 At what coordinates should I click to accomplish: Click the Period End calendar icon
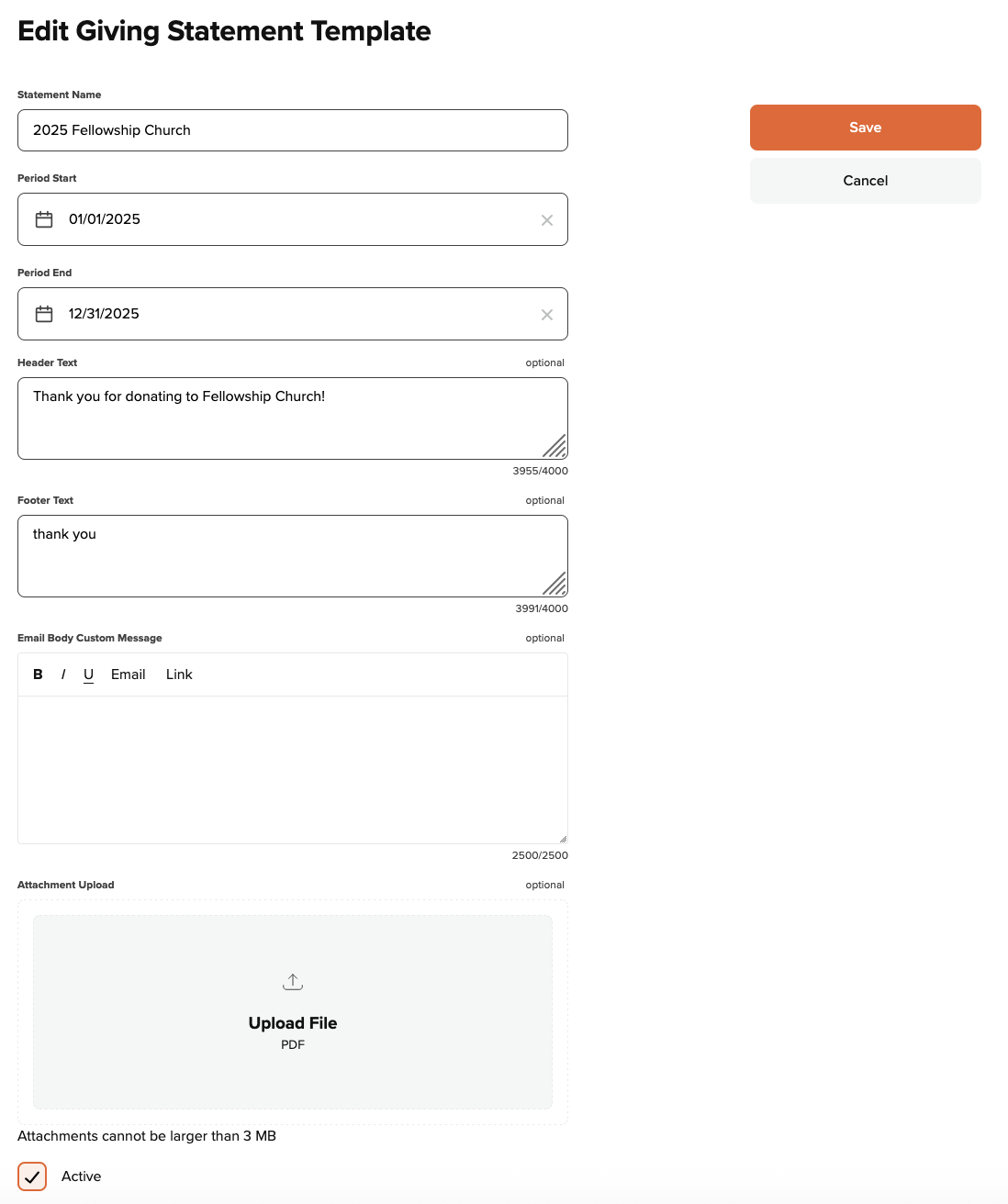(44, 314)
